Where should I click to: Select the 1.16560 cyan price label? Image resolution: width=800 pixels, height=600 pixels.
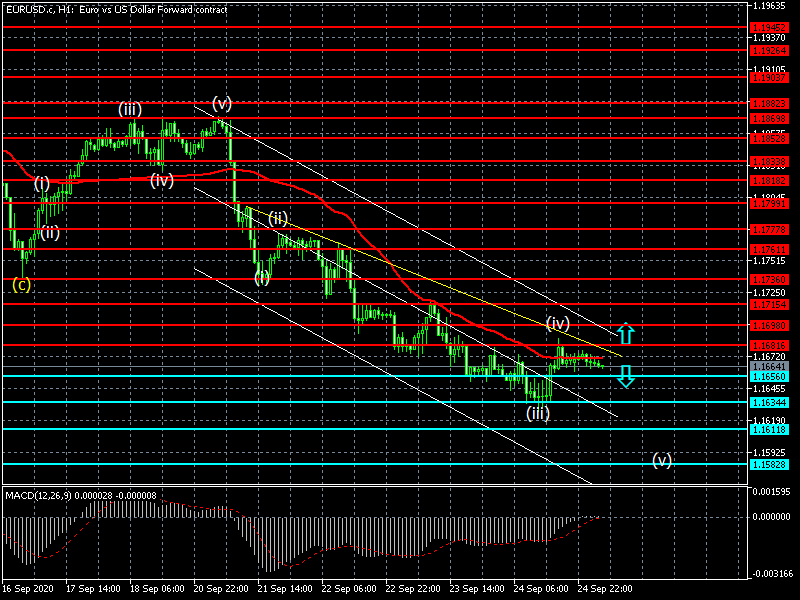[770, 377]
